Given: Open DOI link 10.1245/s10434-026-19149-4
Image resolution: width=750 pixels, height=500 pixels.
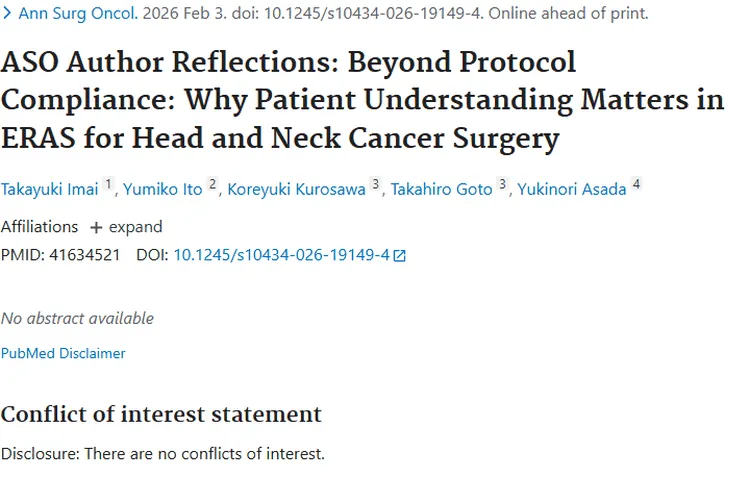Looking at the screenshot, I should click(281, 255).
